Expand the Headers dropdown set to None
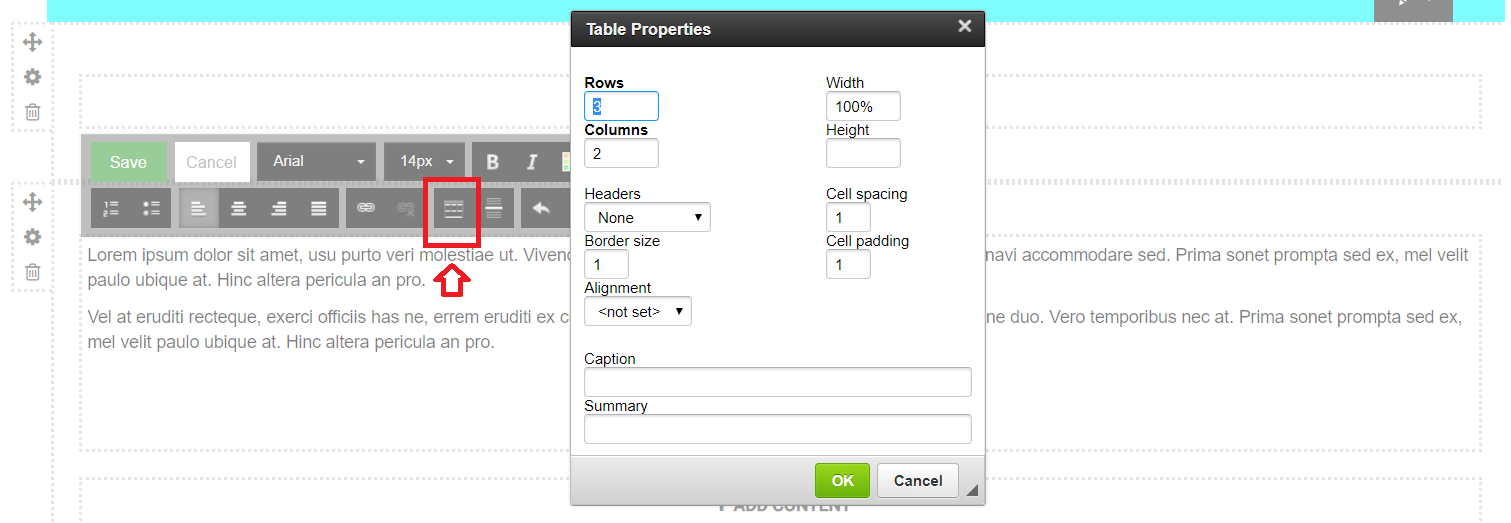The height and width of the screenshot is (523, 1511). pyautogui.click(x=647, y=217)
